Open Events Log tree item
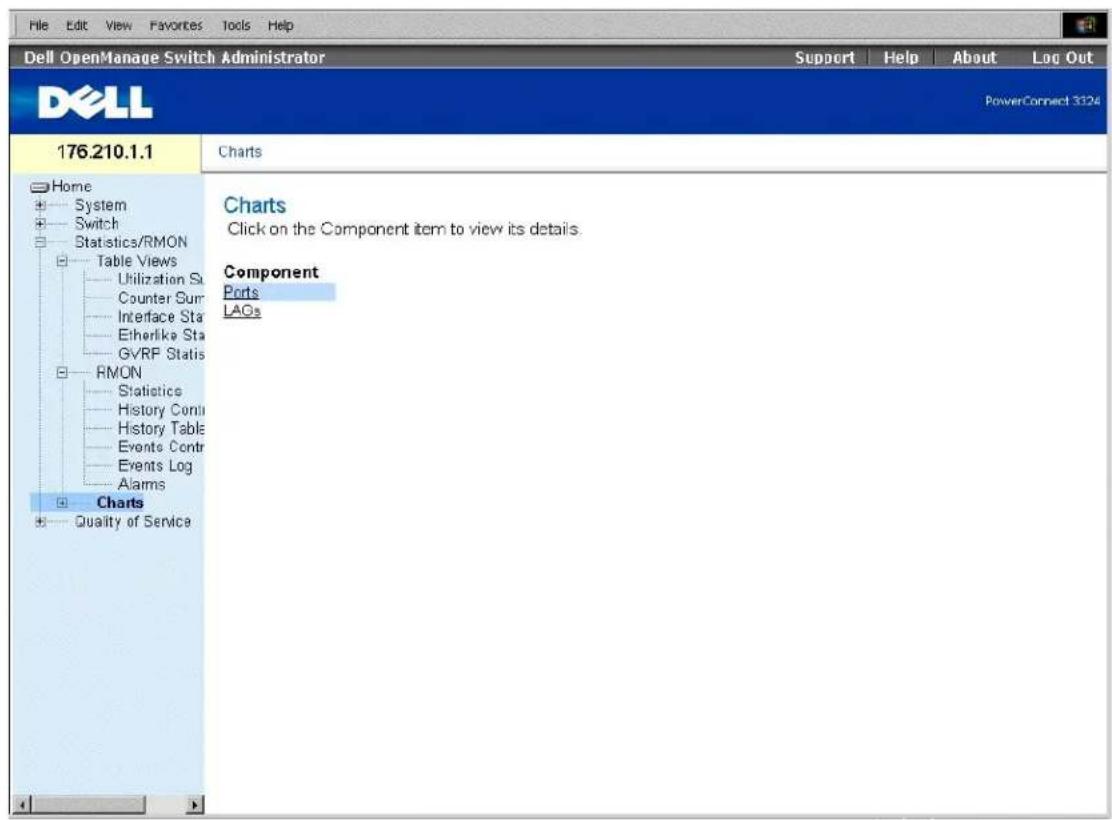Image resolution: width=1112 pixels, height=820 pixels. 155,465
